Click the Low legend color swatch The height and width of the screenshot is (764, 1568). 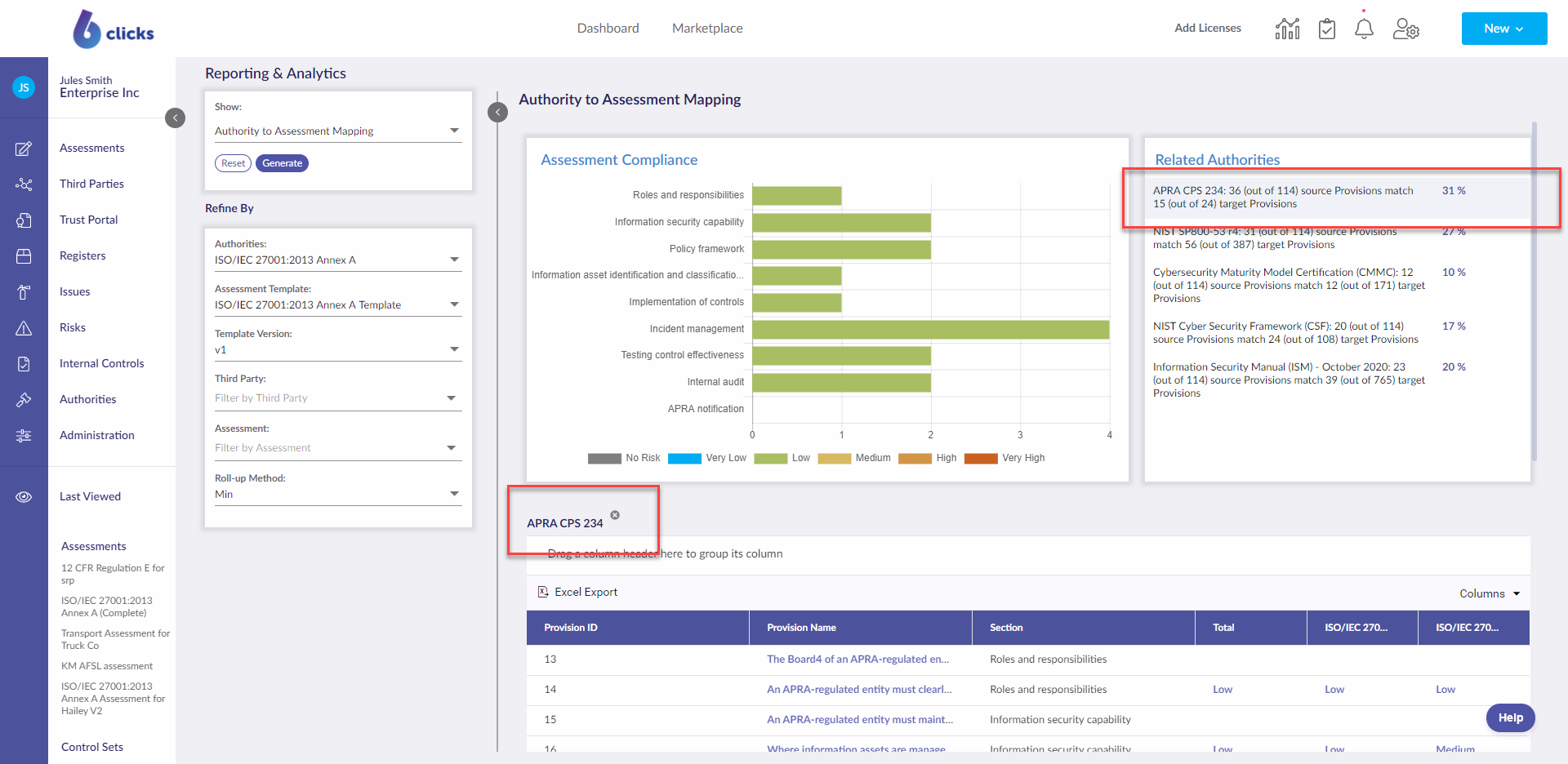770,459
